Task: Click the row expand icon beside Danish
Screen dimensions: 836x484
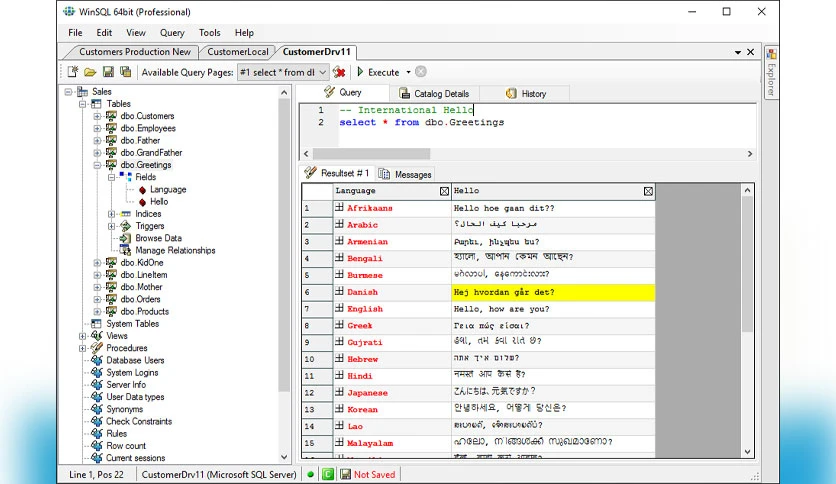Action: click(339, 291)
